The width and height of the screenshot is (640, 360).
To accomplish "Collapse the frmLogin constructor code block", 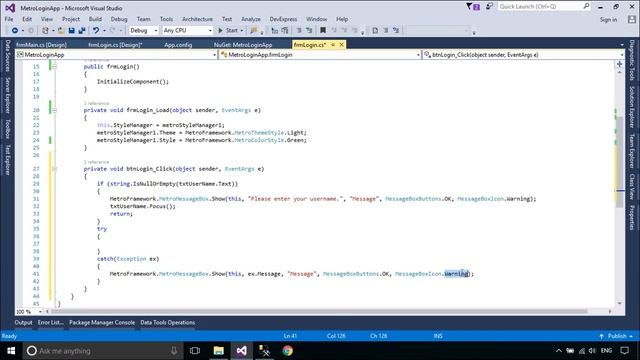I will 54,67.
